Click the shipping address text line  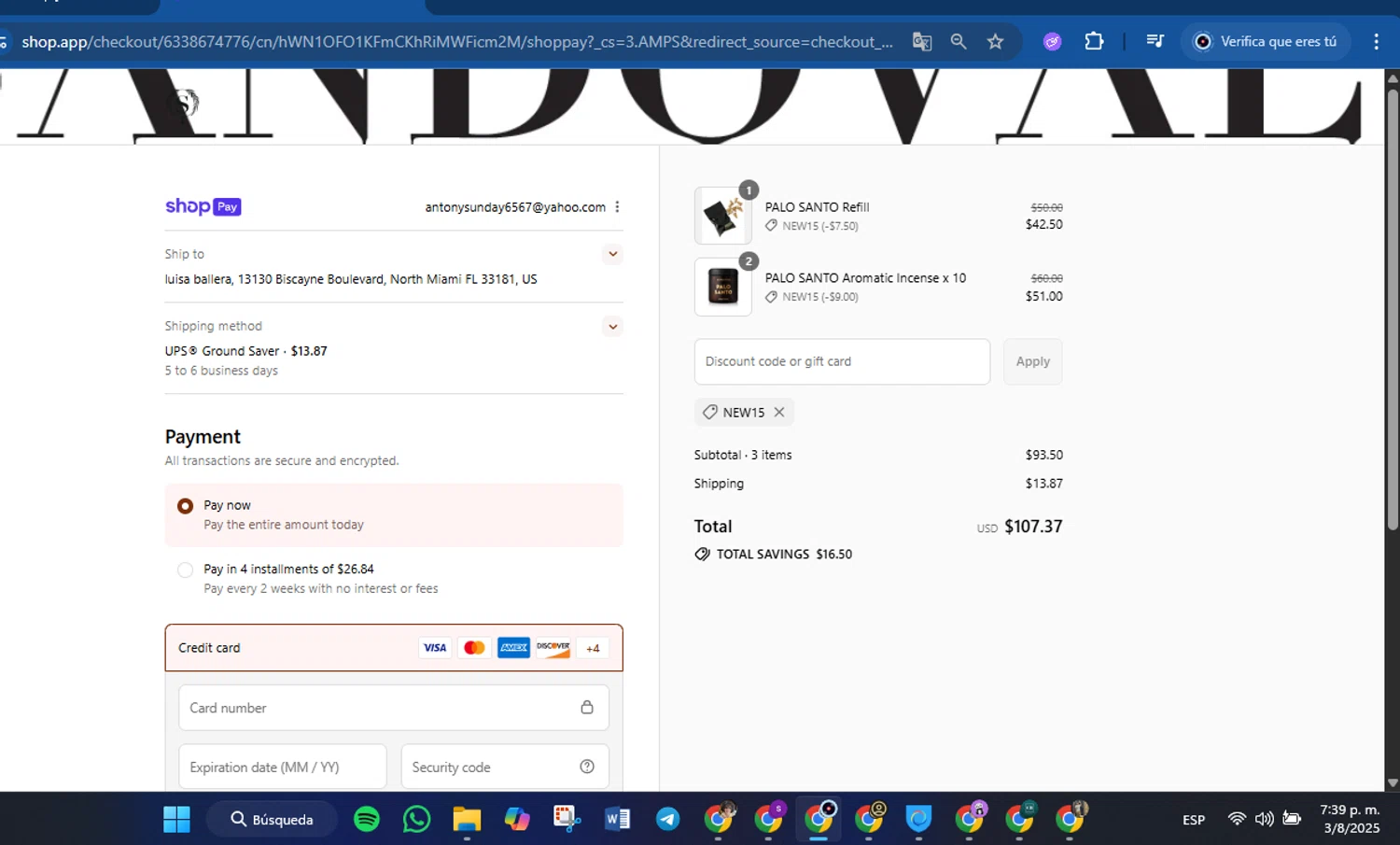click(x=351, y=279)
